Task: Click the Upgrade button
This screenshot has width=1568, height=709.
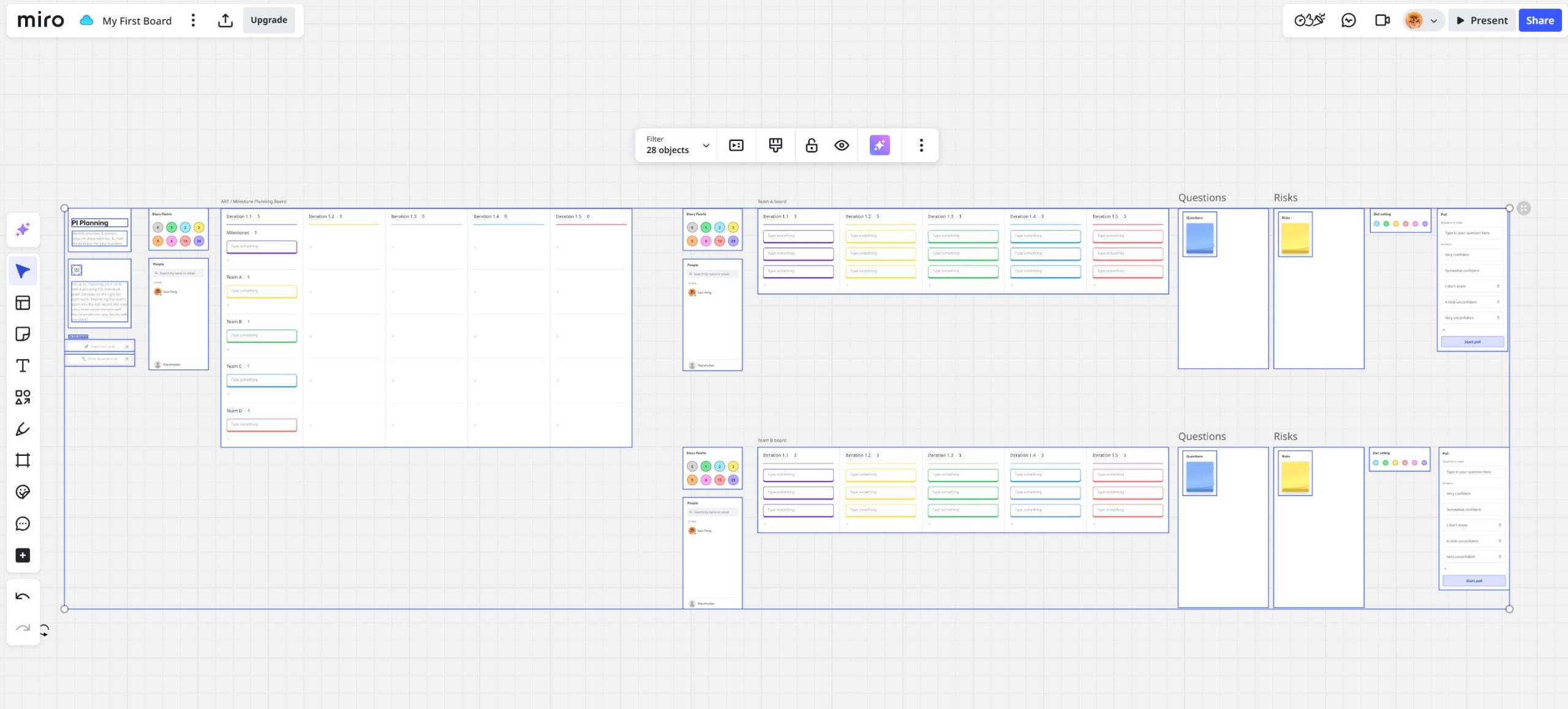Action: (x=268, y=20)
